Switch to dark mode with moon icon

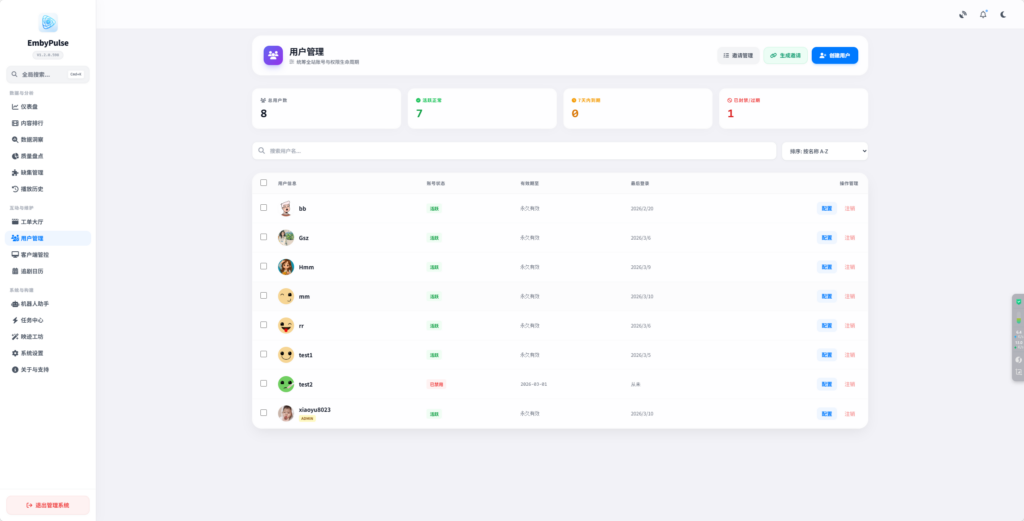point(1004,14)
